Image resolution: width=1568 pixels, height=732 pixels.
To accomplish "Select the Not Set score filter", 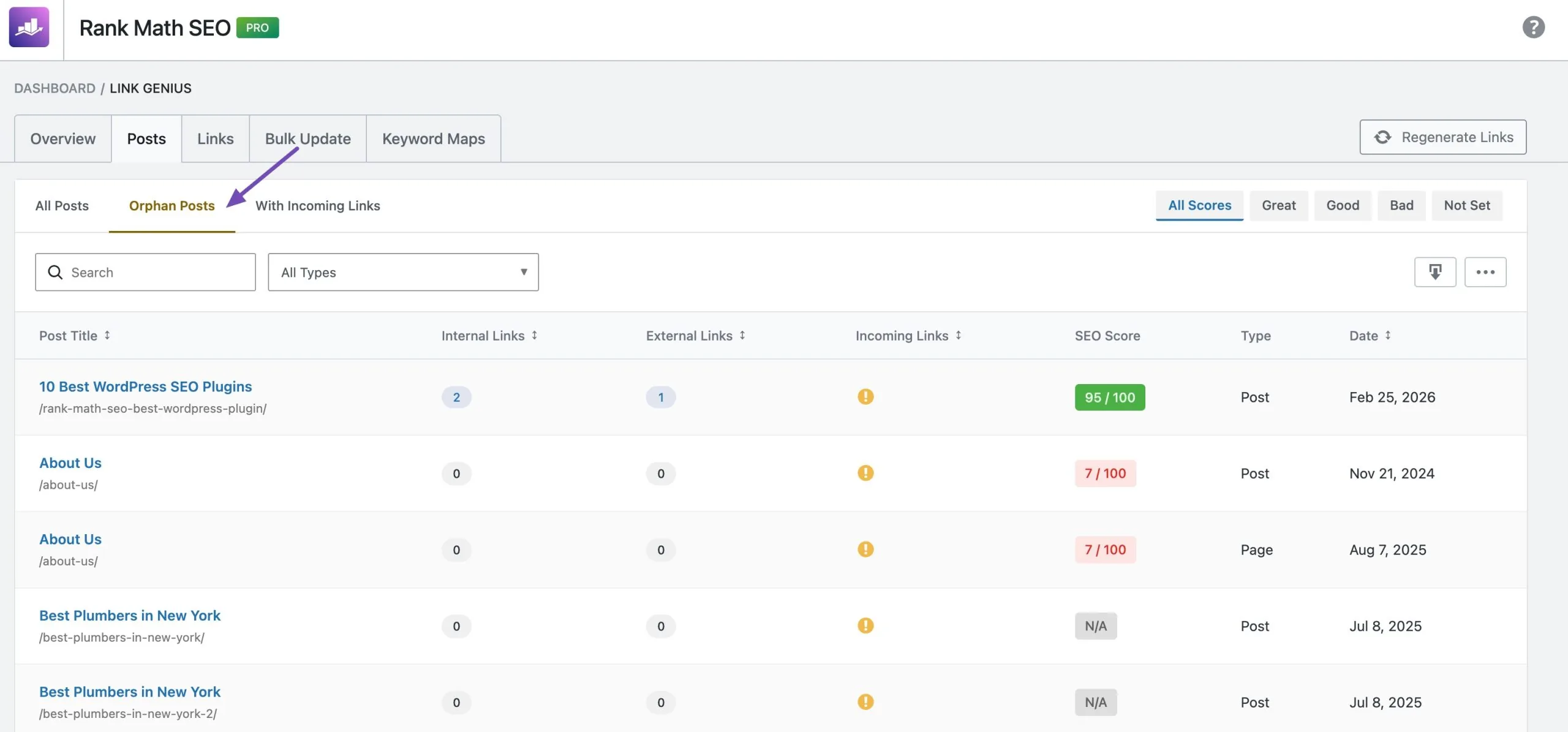I will pos(1466,205).
